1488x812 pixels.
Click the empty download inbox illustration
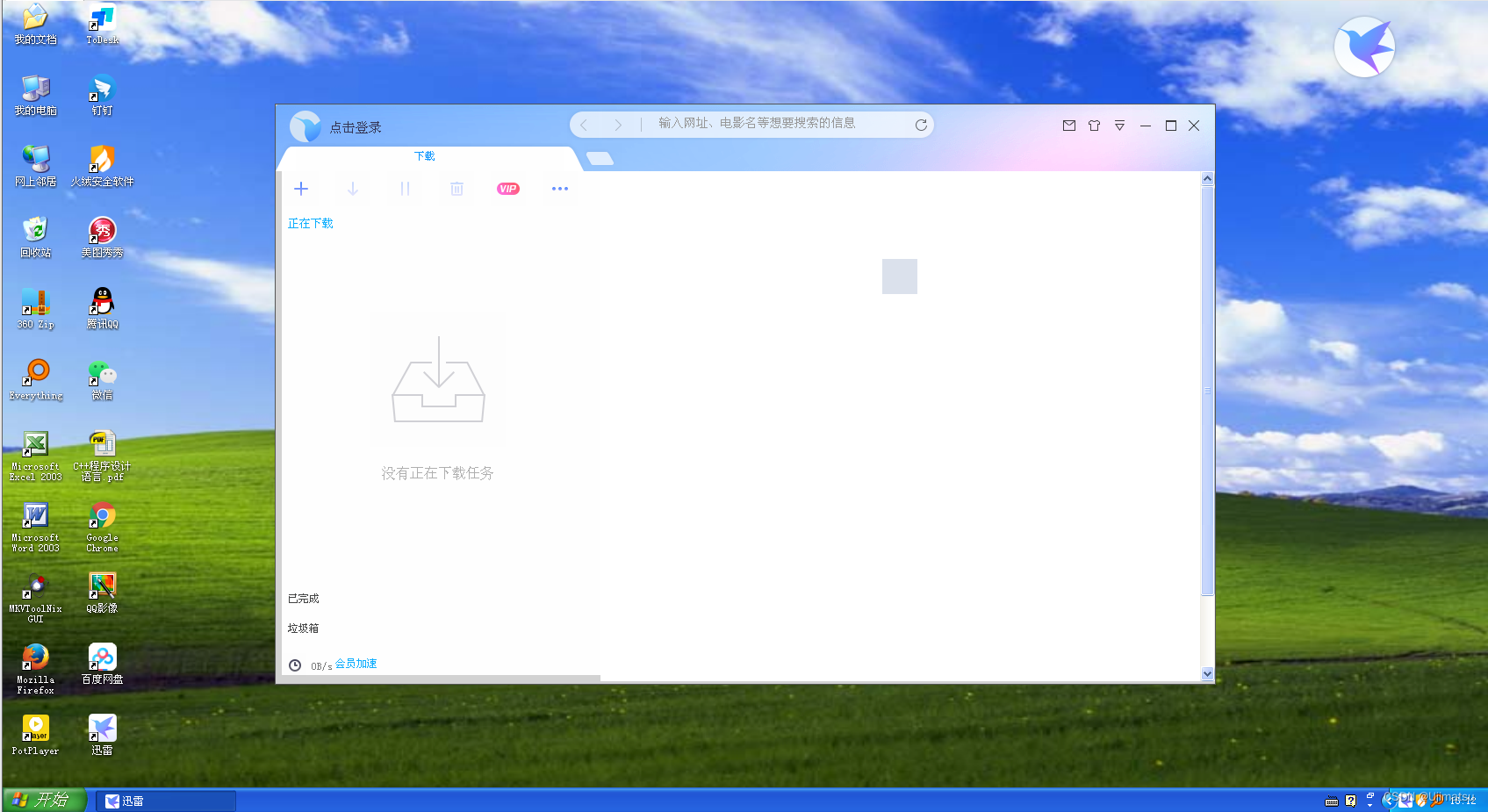(x=438, y=379)
